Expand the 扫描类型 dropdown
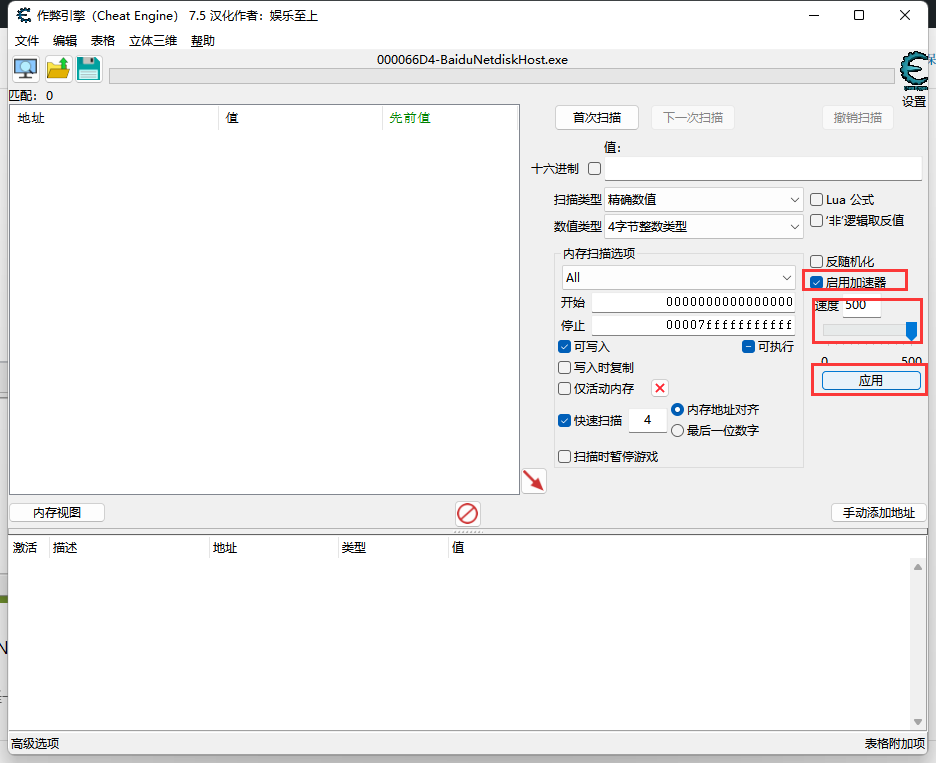Screen dimensions: 936x763 point(704,200)
